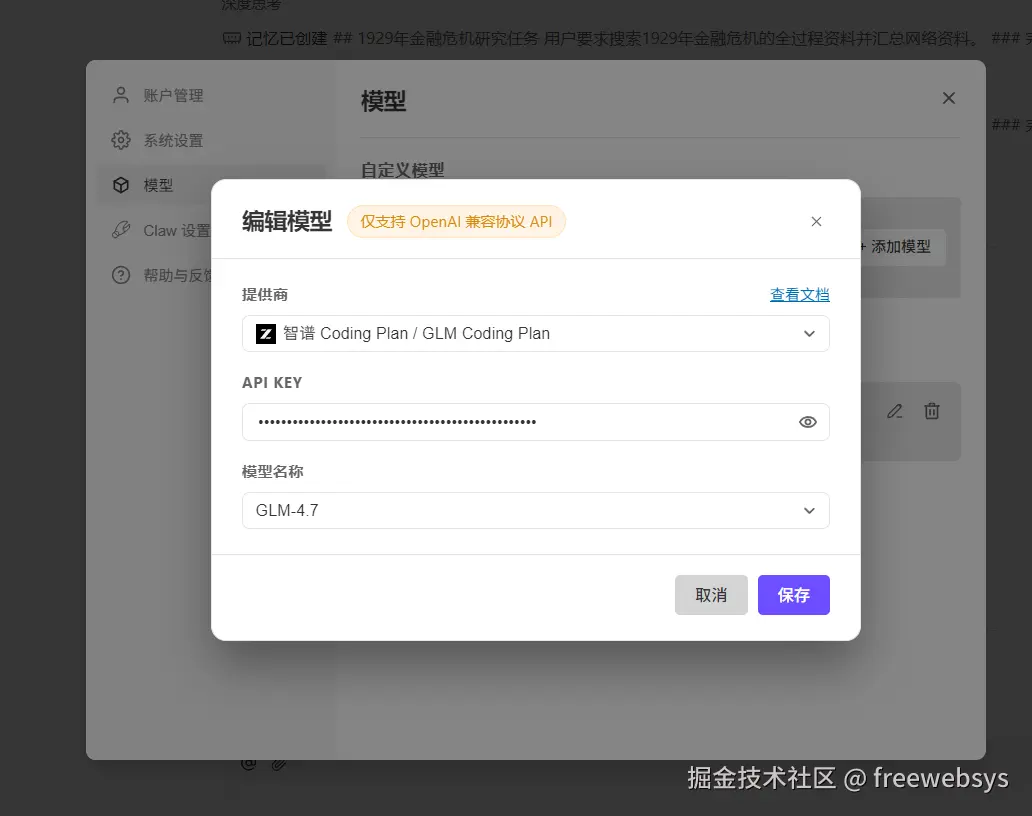The image size is (1032, 816).
Task: Click the 编辑模型 dialog title
Action: 287,222
